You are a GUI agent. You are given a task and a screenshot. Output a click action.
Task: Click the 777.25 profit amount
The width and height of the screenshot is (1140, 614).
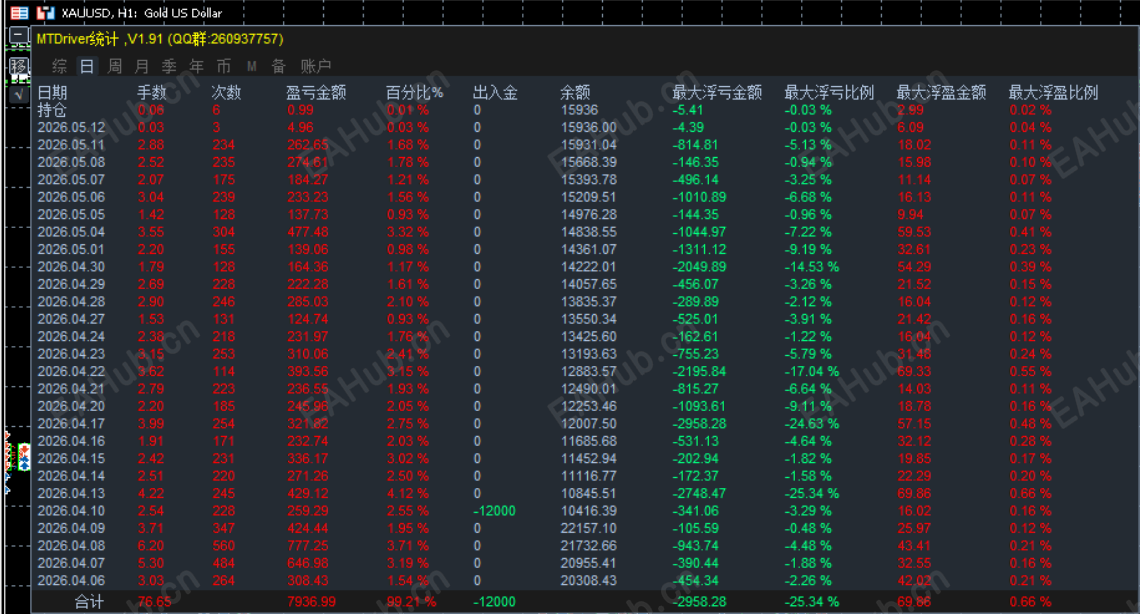308,546
